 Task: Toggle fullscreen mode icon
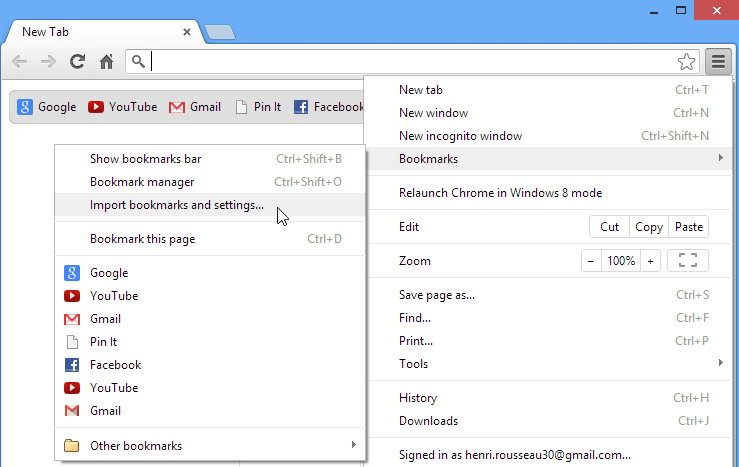tap(688, 261)
